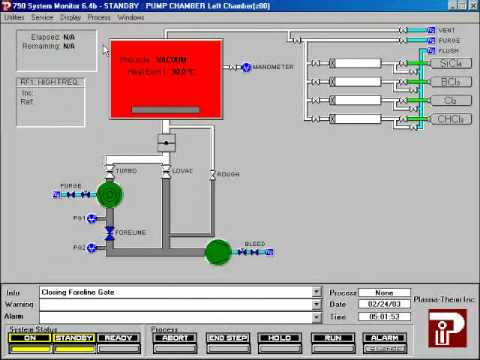Click the turbo Purge N2 source icon
This screenshot has height=360, width=480.
tap(56, 195)
